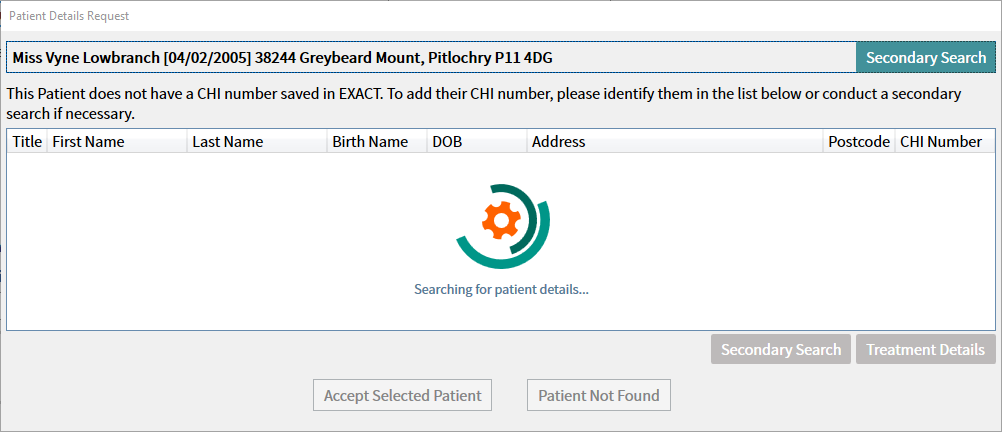Click the Patient Not Found button
The image size is (1002, 432).
(x=599, y=396)
